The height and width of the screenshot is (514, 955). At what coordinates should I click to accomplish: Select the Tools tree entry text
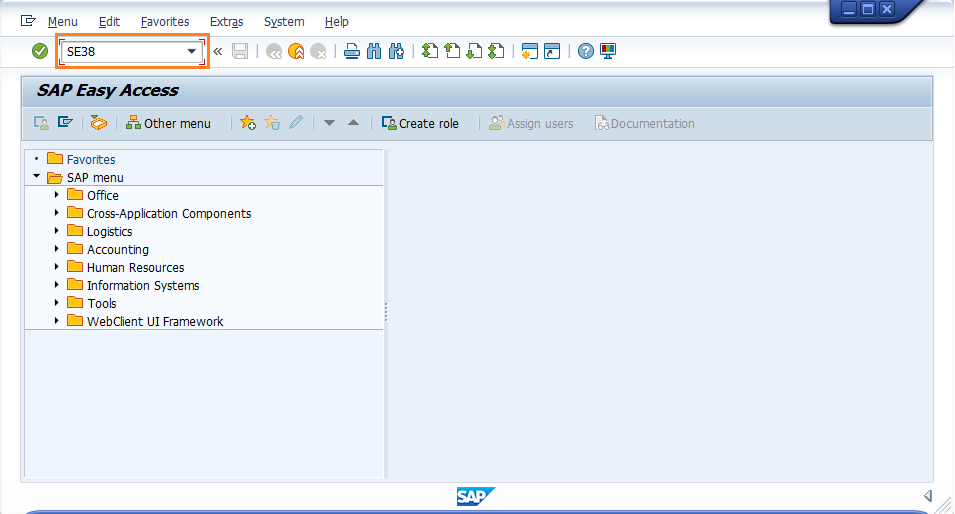101,303
